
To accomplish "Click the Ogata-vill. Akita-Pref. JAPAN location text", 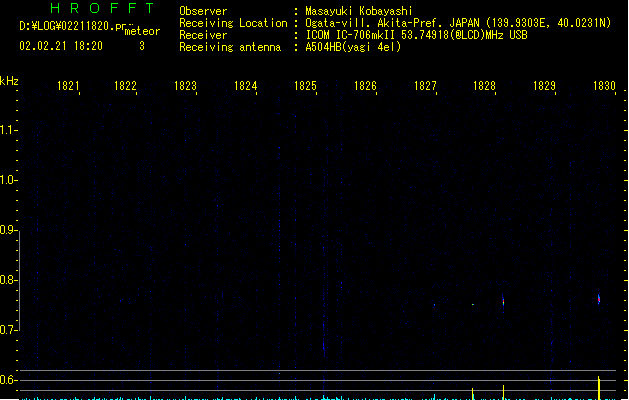I will (458, 23).
